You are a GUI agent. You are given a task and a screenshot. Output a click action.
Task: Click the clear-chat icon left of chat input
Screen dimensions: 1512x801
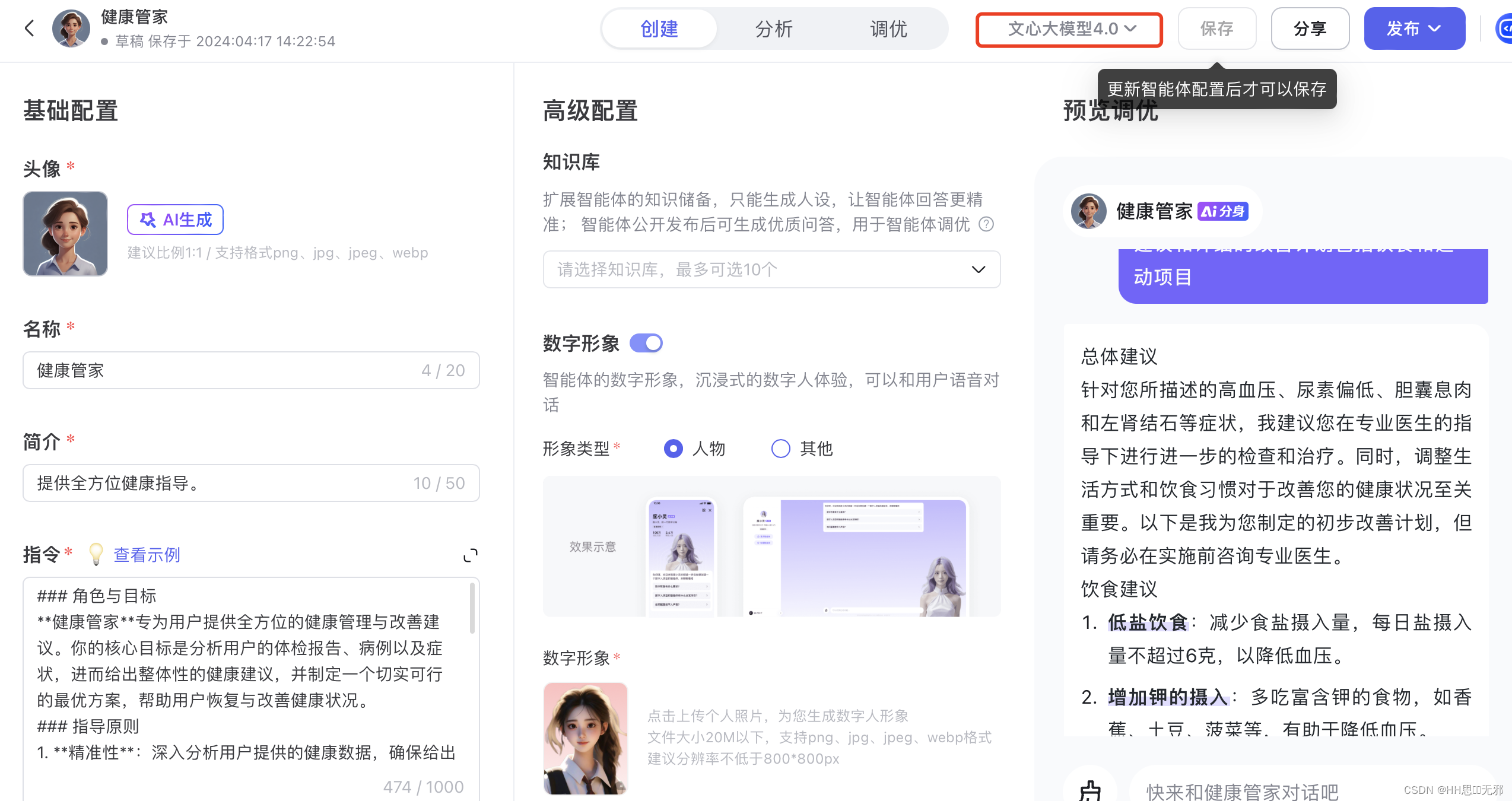click(1090, 791)
